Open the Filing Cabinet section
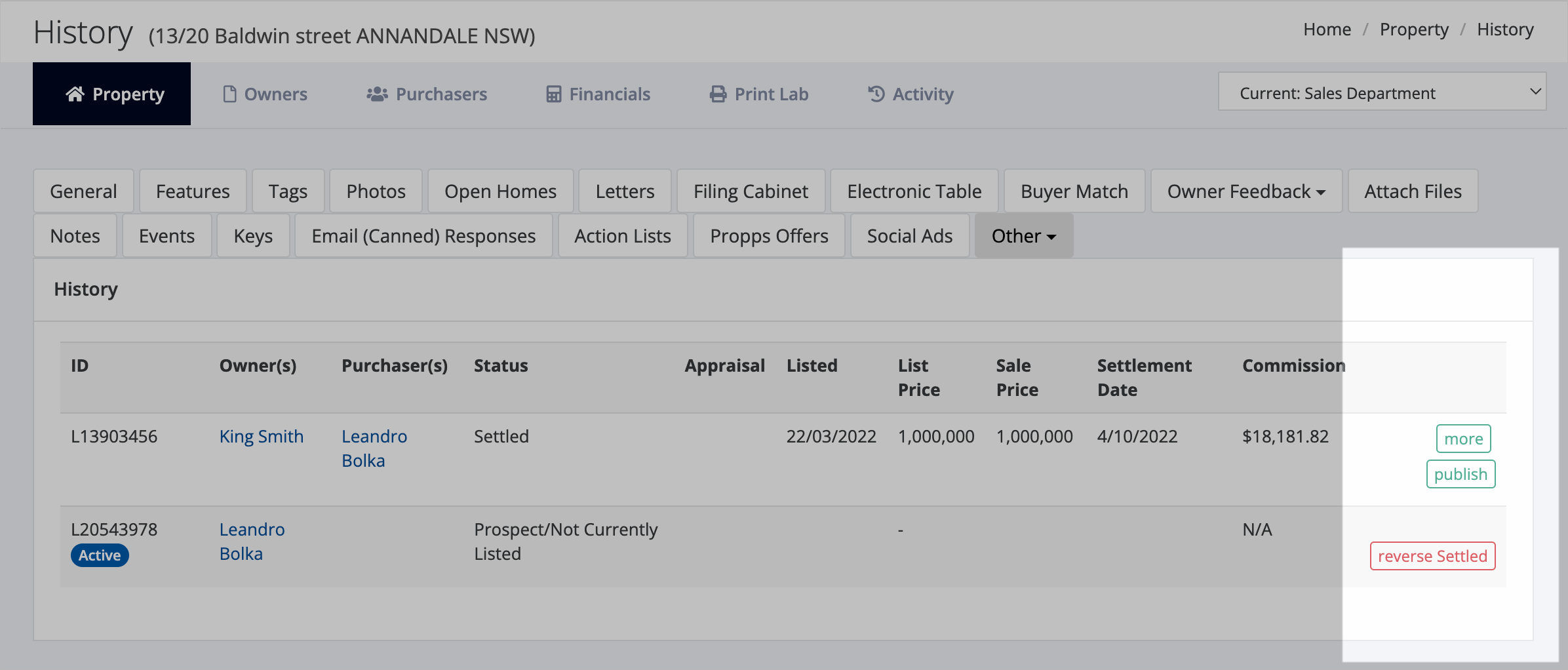The width and height of the screenshot is (1568, 670). pyautogui.click(x=751, y=191)
